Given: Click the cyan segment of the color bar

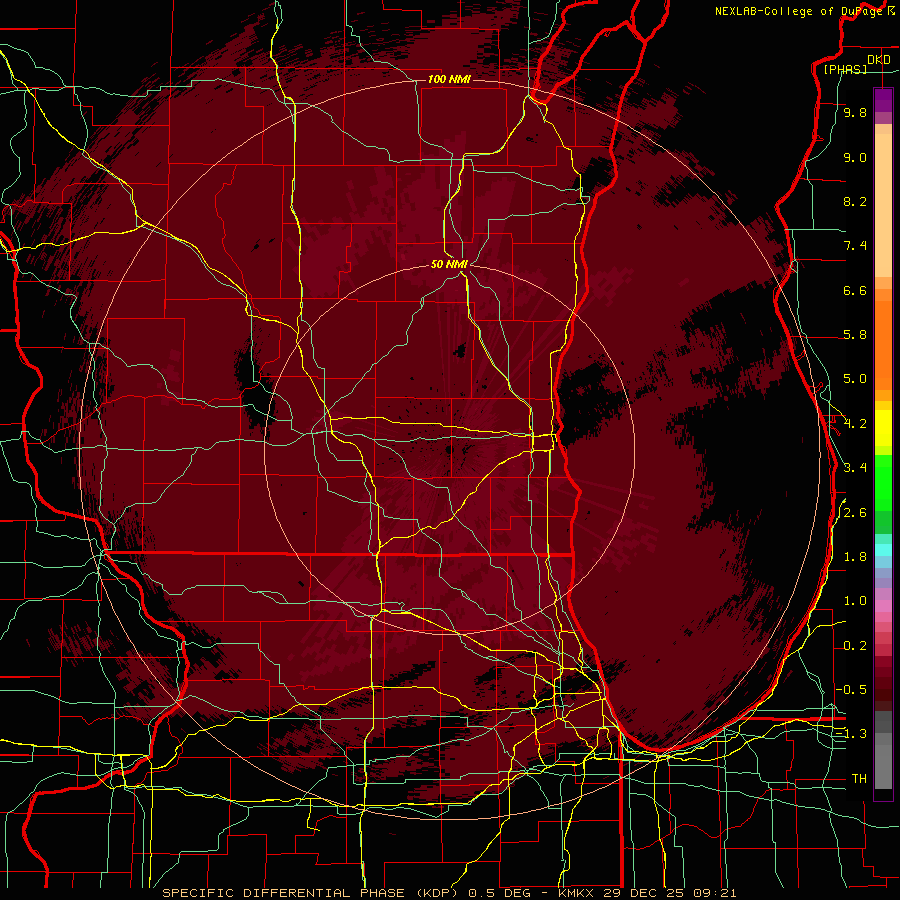Looking at the screenshot, I should [883, 550].
